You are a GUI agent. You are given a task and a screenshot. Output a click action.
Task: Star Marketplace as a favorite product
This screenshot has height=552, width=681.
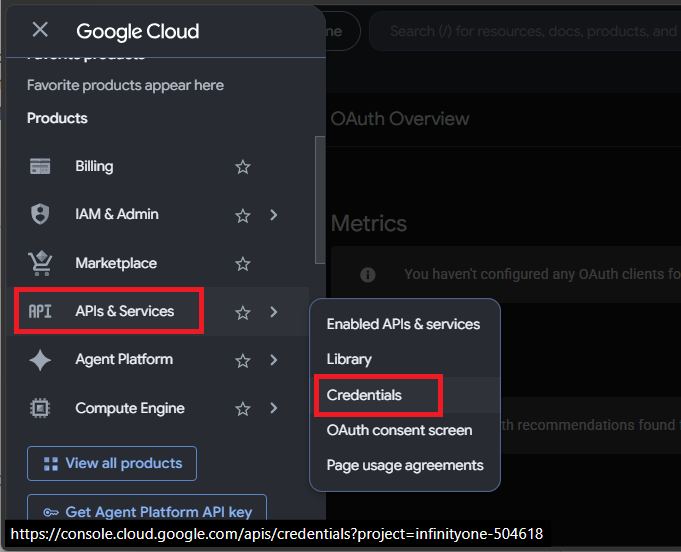click(243, 264)
